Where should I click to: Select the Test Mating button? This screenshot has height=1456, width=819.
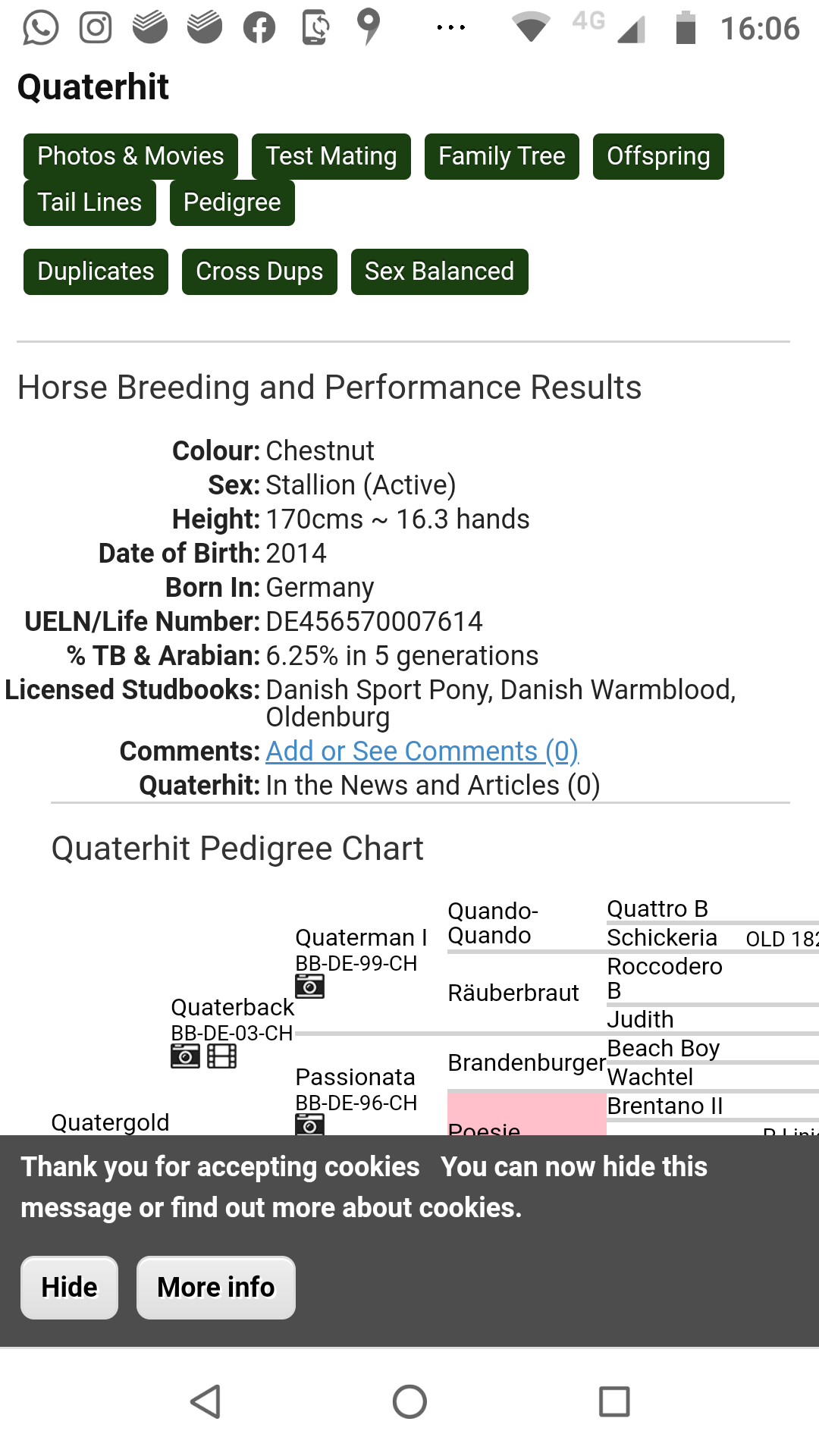pyautogui.click(x=331, y=156)
